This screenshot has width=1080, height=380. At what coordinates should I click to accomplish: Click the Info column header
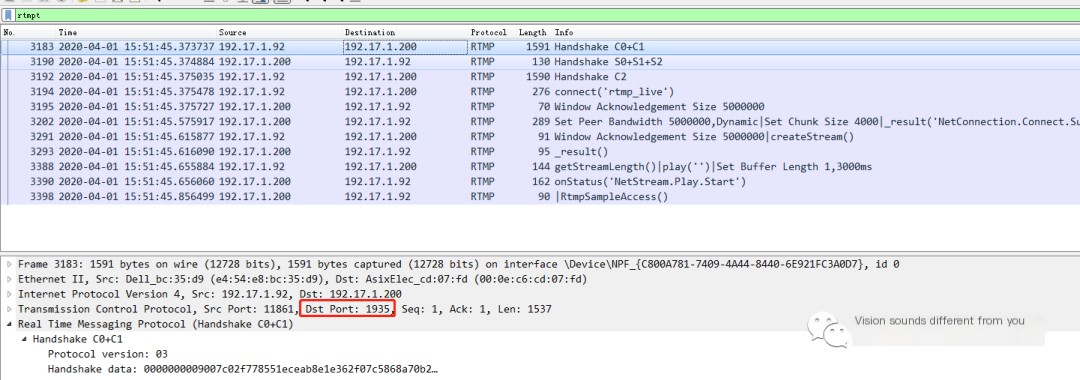pyautogui.click(x=563, y=32)
